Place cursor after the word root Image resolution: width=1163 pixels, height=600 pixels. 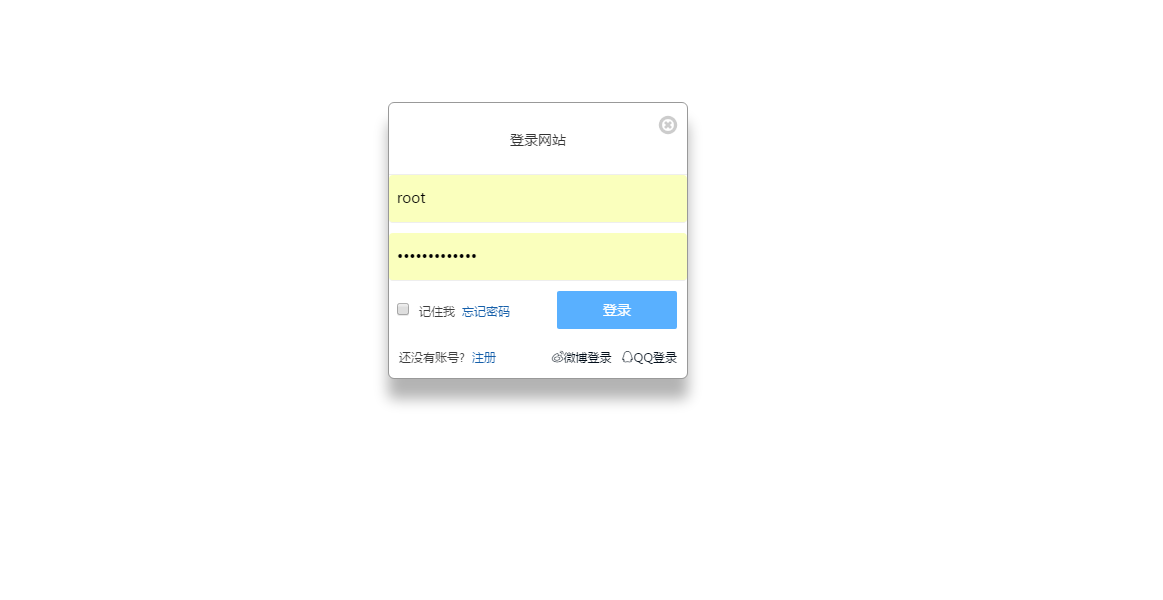(427, 198)
